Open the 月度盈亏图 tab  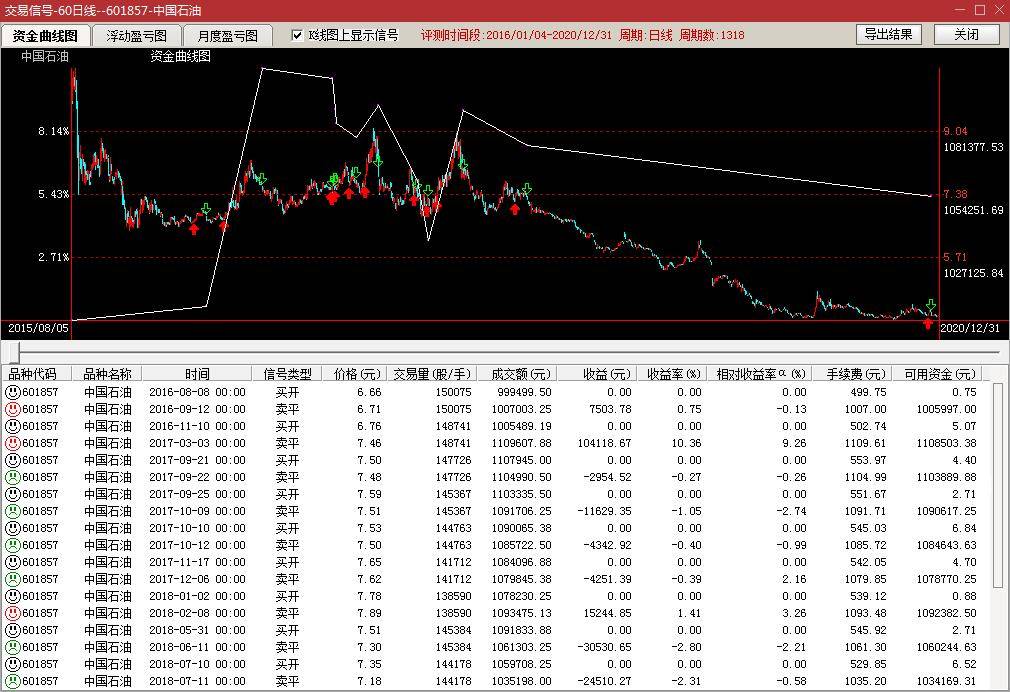click(x=227, y=35)
